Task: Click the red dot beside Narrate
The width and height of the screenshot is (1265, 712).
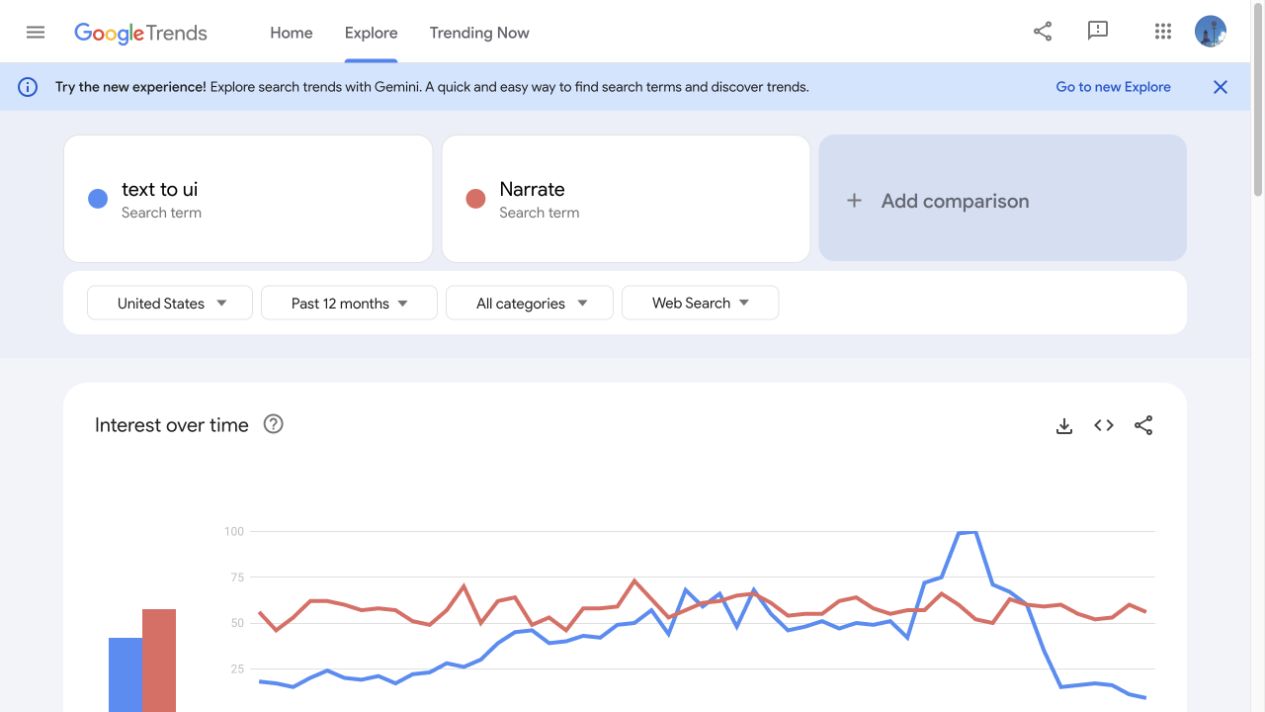Action: click(476, 199)
